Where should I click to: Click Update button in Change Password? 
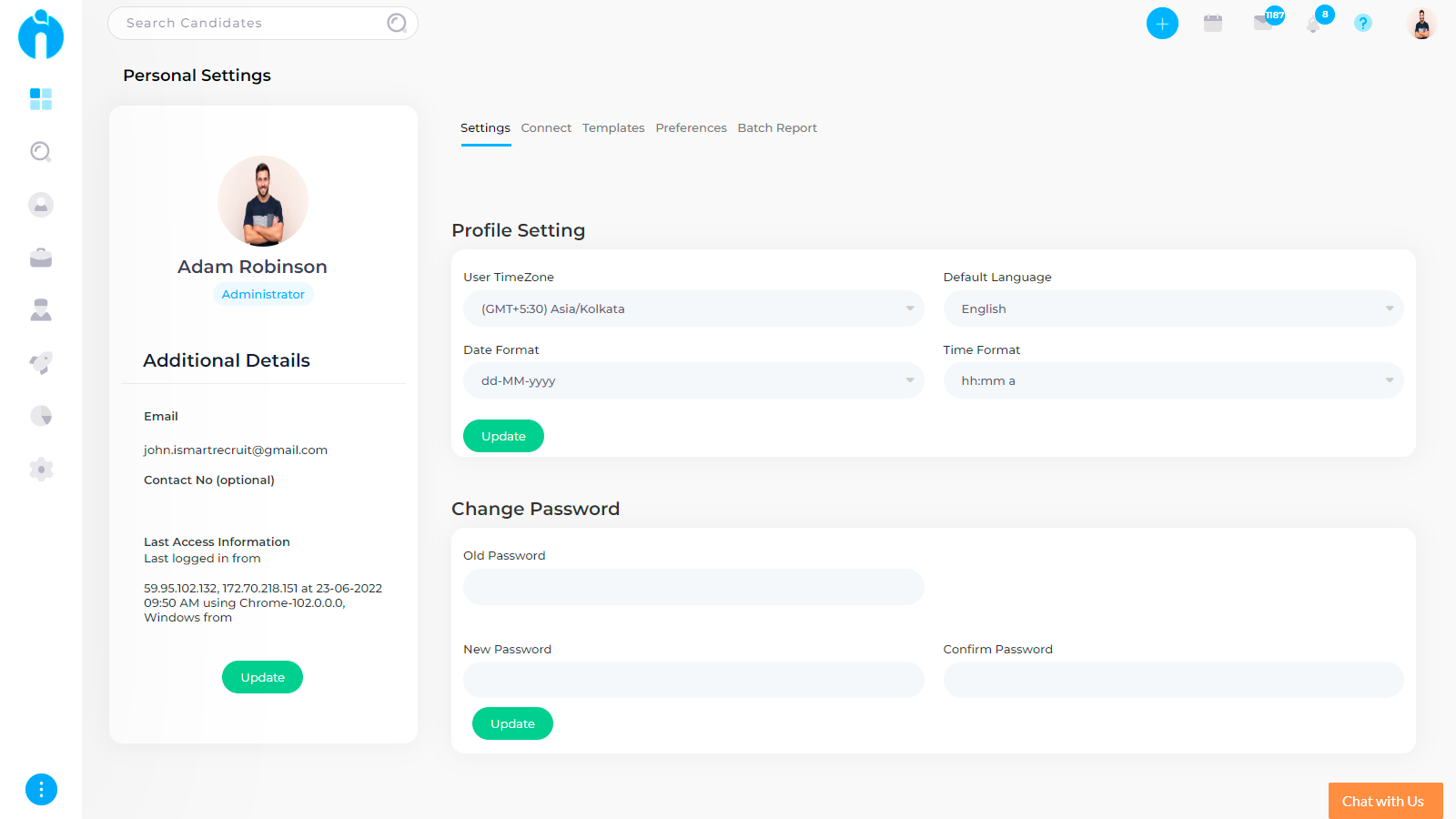512,723
